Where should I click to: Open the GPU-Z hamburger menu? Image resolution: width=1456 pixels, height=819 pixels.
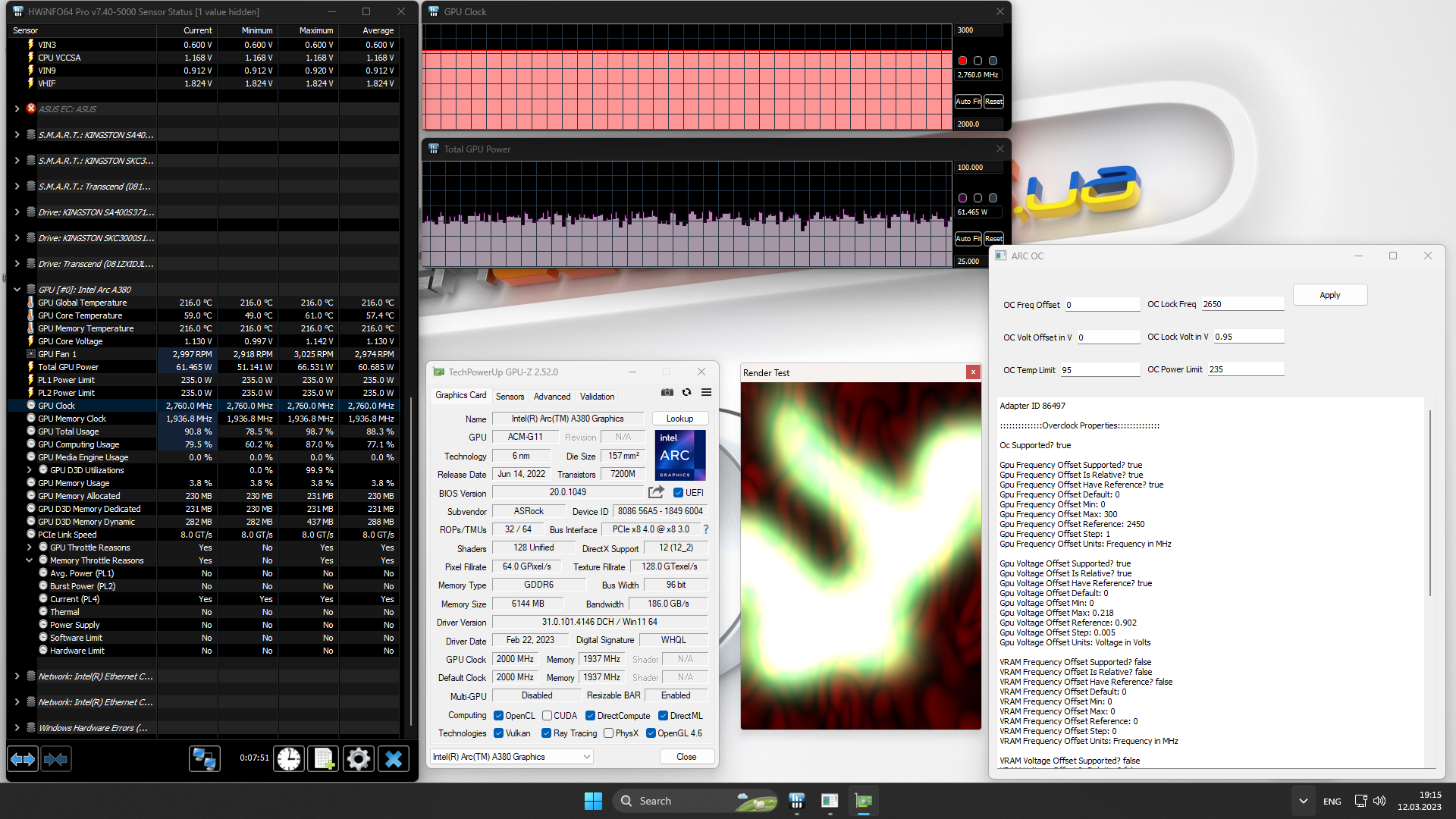pyautogui.click(x=706, y=393)
